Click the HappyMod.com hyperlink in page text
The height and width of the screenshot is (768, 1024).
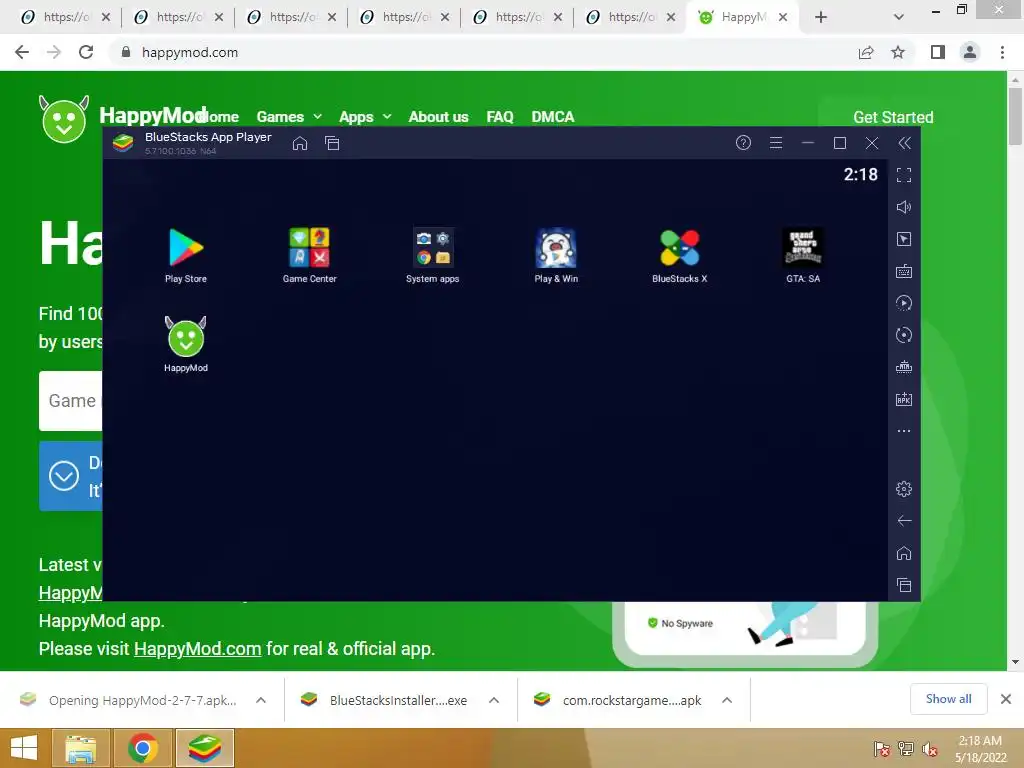pyautogui.click(x=197, y=648)
